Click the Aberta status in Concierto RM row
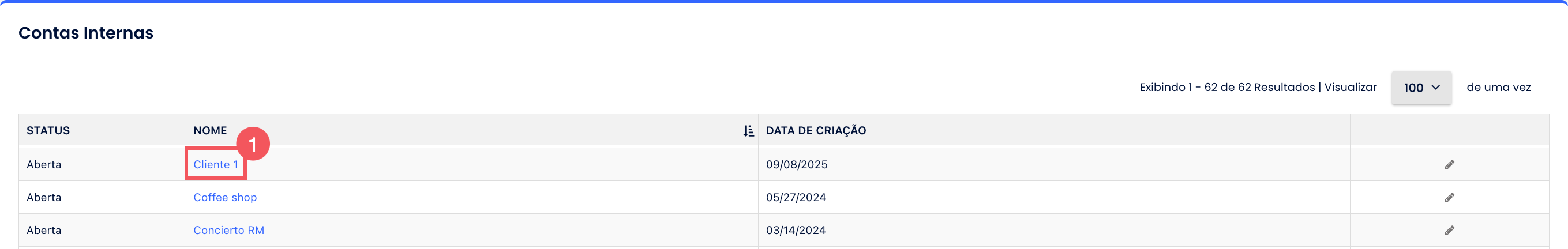The height and width of the screenshot is (249, 1568). [44, 230]
